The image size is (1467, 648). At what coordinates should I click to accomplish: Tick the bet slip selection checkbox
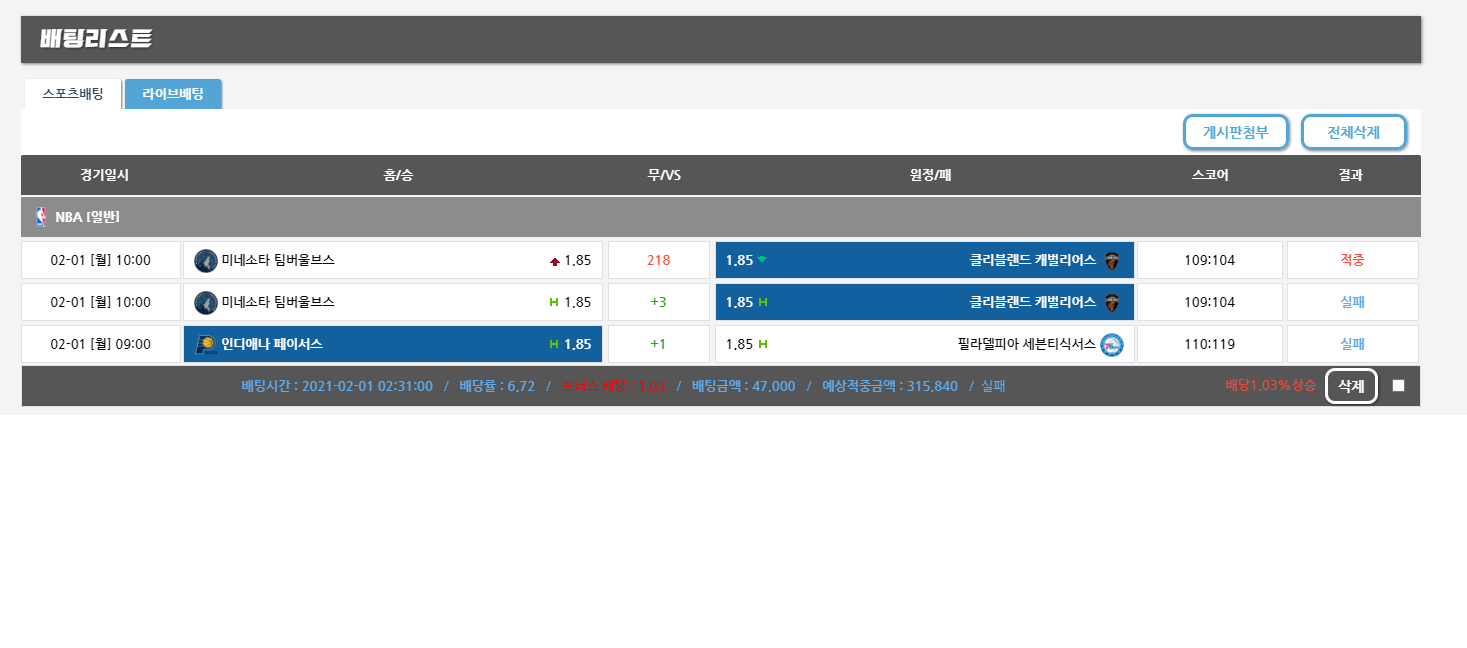pos(1398,386)
